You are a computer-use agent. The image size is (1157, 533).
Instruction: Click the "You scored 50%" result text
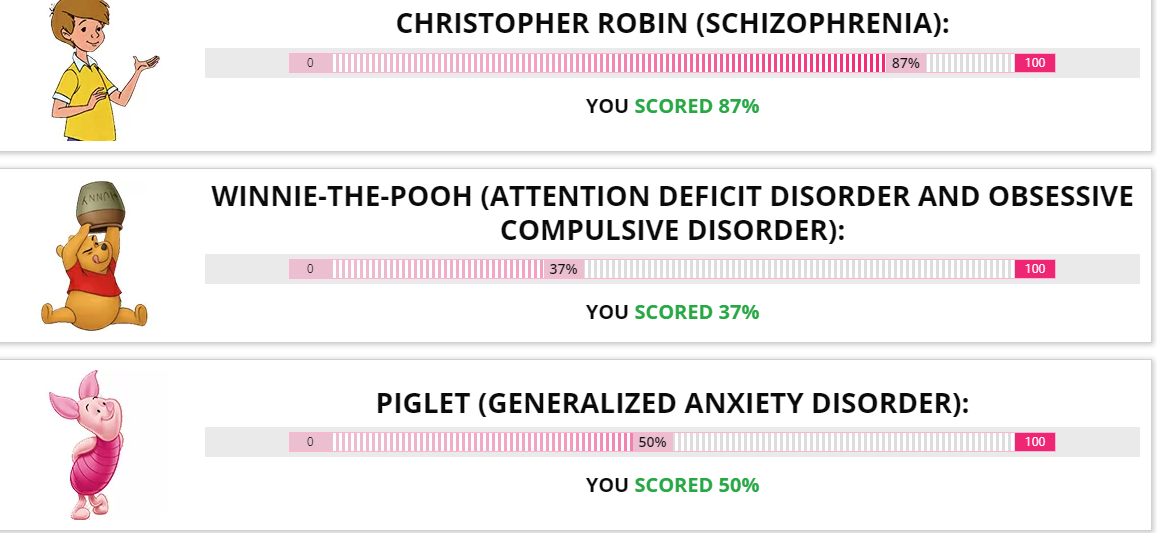click(x=672, y=485)
